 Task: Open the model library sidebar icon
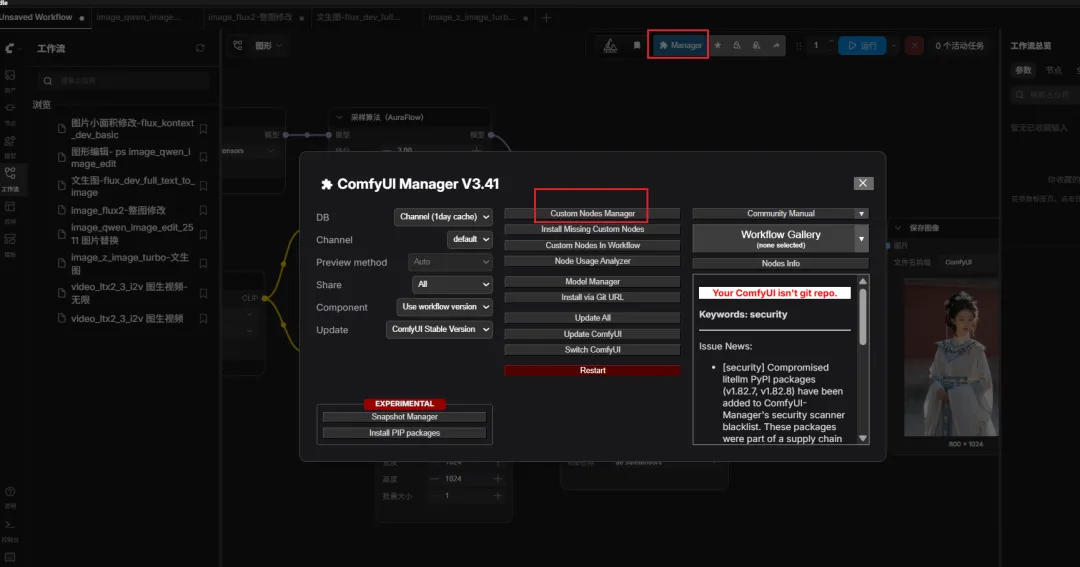point(10,141)
